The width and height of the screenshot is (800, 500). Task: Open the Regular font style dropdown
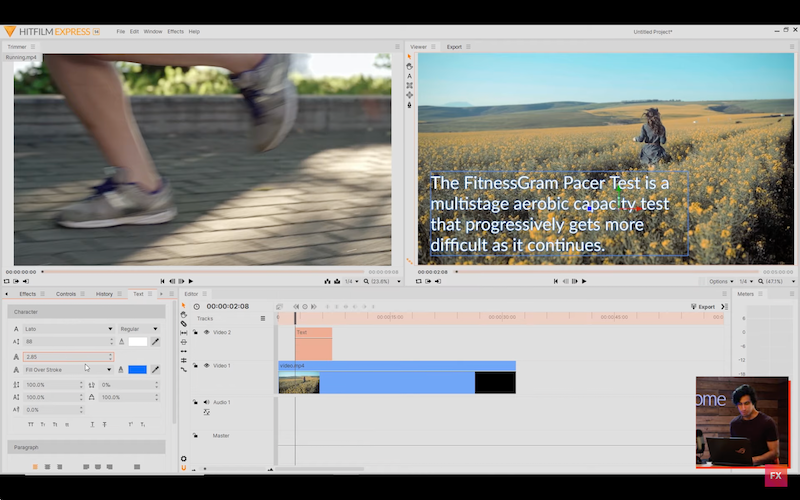point(139,329)
